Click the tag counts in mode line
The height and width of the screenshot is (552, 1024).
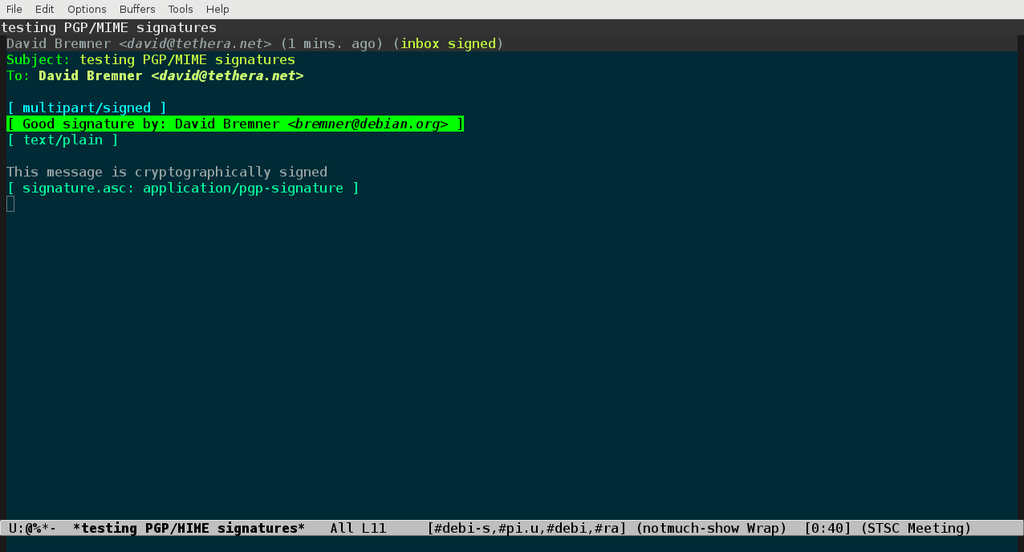(526, 528)
